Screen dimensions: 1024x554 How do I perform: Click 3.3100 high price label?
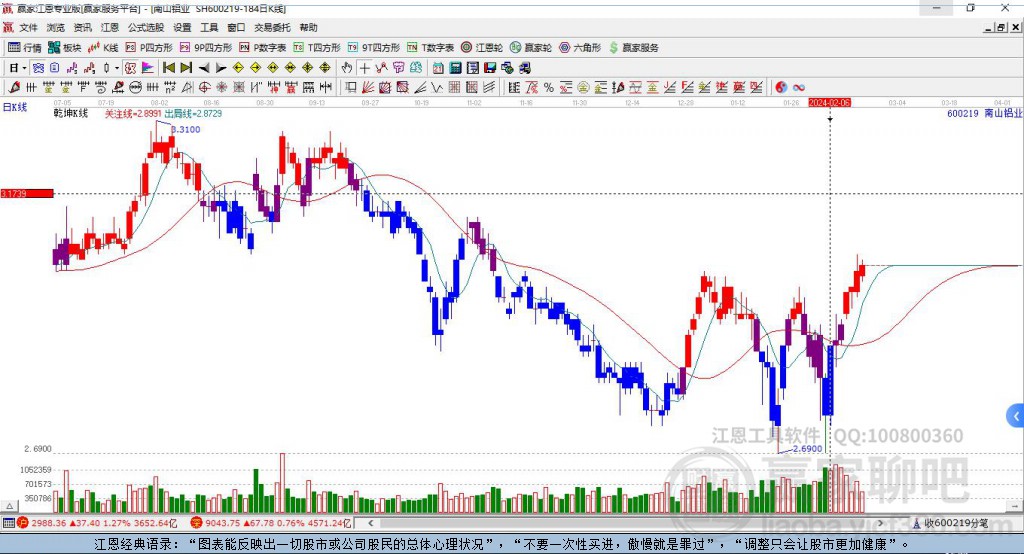[186, 129]
